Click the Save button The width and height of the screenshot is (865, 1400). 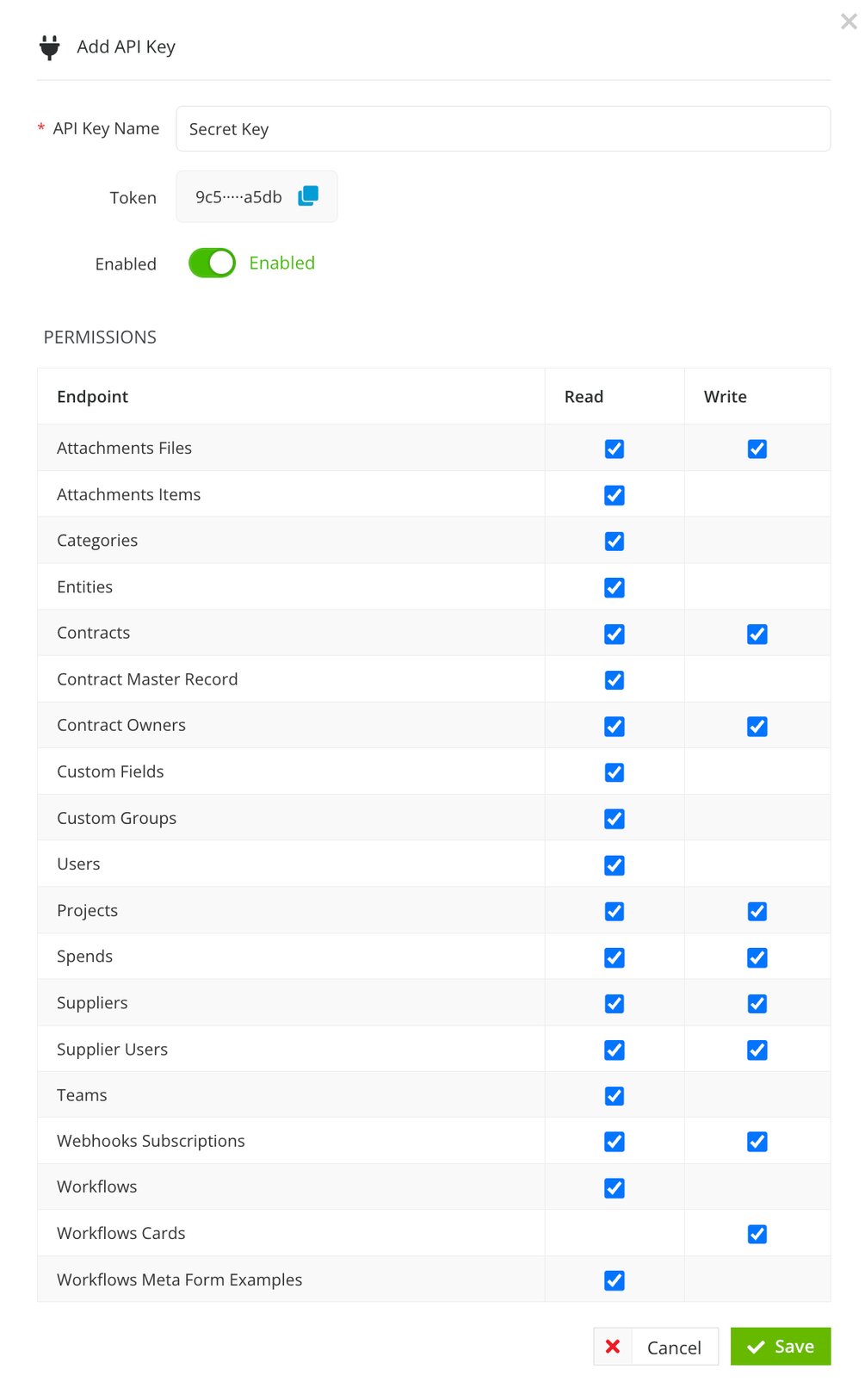pos(780,1346)
